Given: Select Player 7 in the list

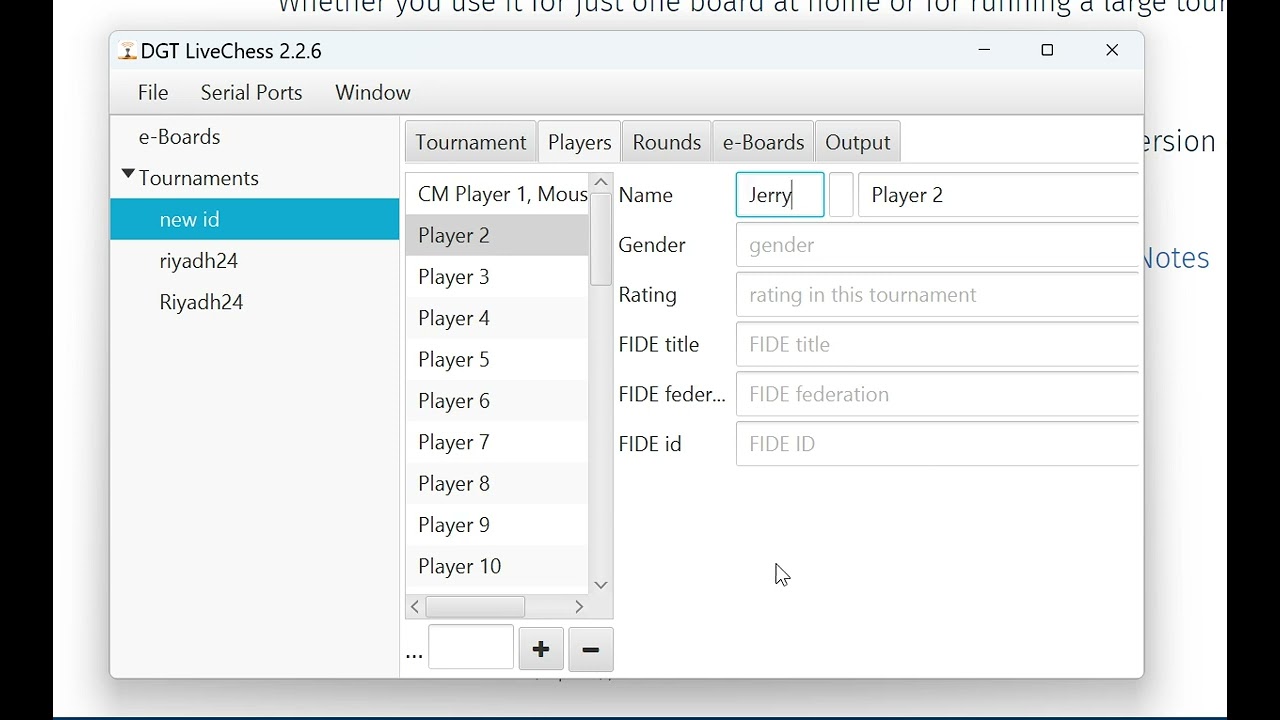Looking at the screenshot, I should click(497, 442).
